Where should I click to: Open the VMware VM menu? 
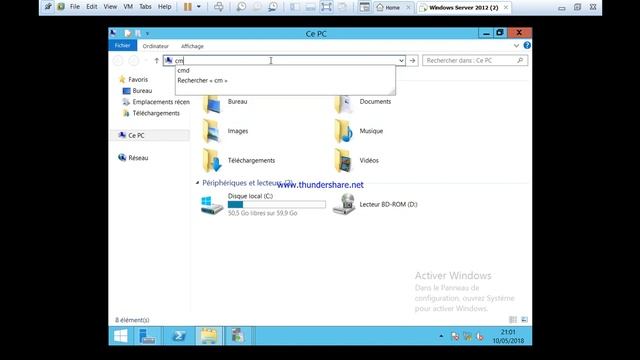128,7
